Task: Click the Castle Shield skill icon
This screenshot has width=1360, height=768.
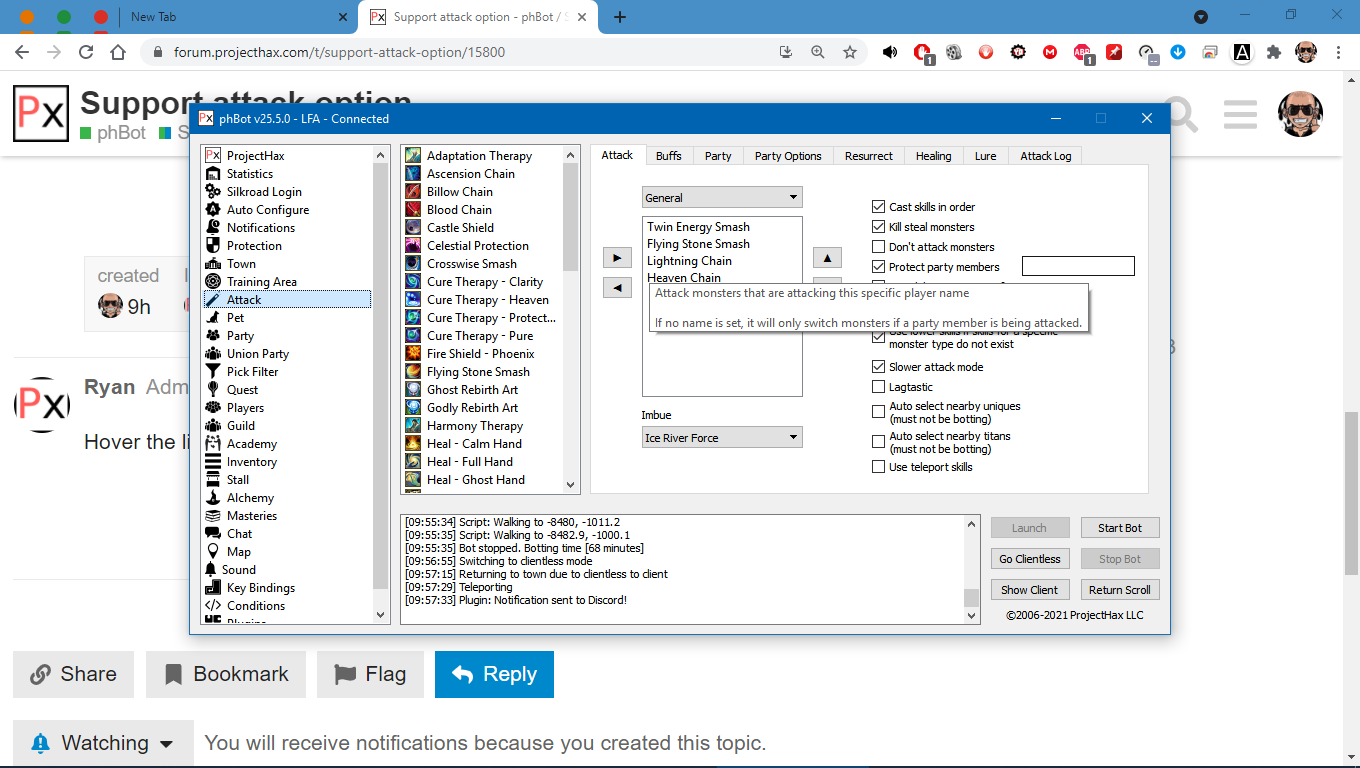Action: click(x=413, y=228)
